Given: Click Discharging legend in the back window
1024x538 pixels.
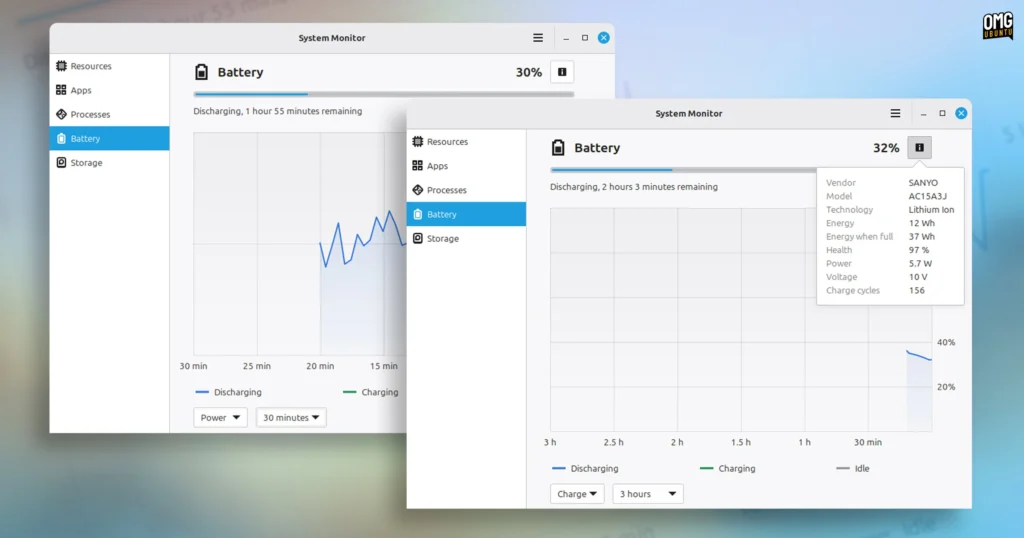Looking at the screenshot, I should pyautogui.click(x=229, y=392).
